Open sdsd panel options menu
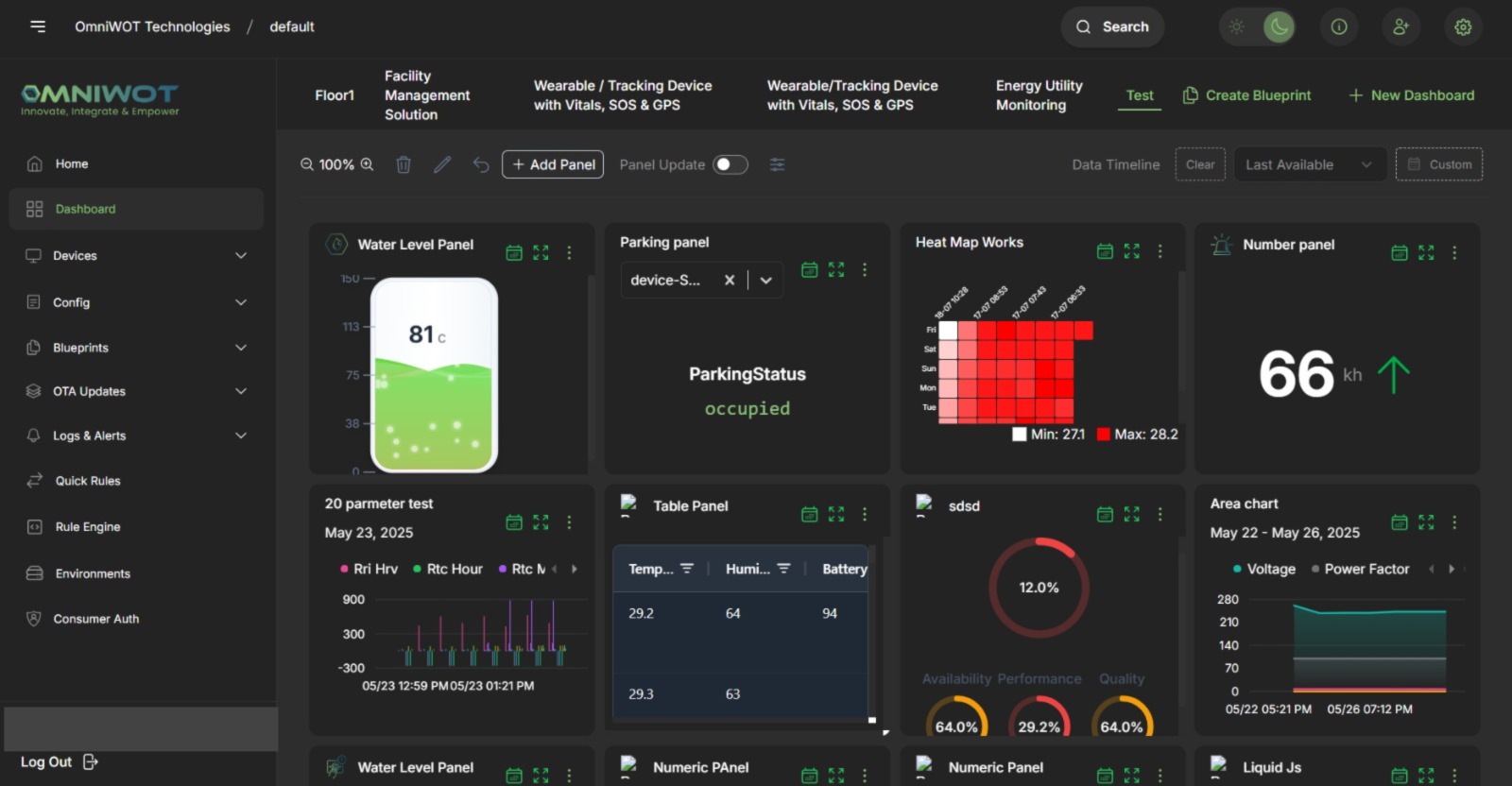This screenshot has height=786, width=1512. 1160,514
